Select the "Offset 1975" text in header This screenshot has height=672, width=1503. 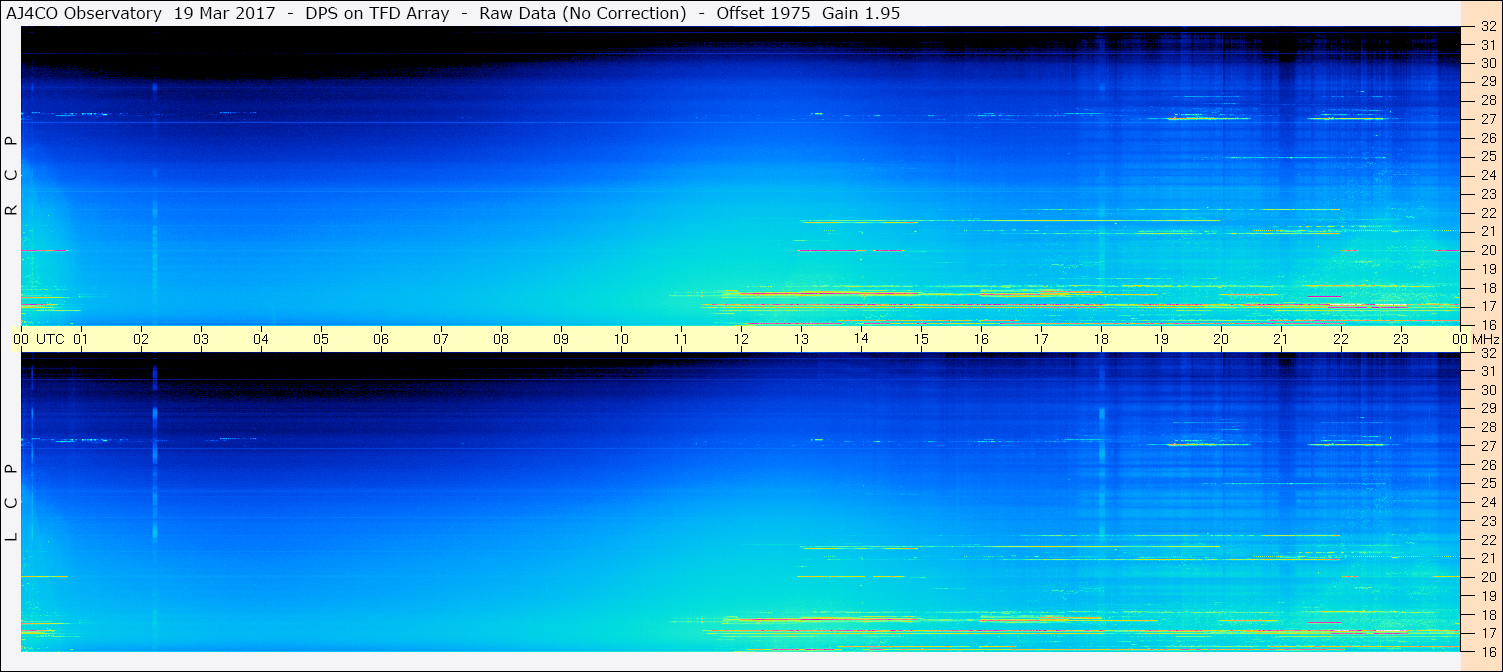[x=763, y=14]
